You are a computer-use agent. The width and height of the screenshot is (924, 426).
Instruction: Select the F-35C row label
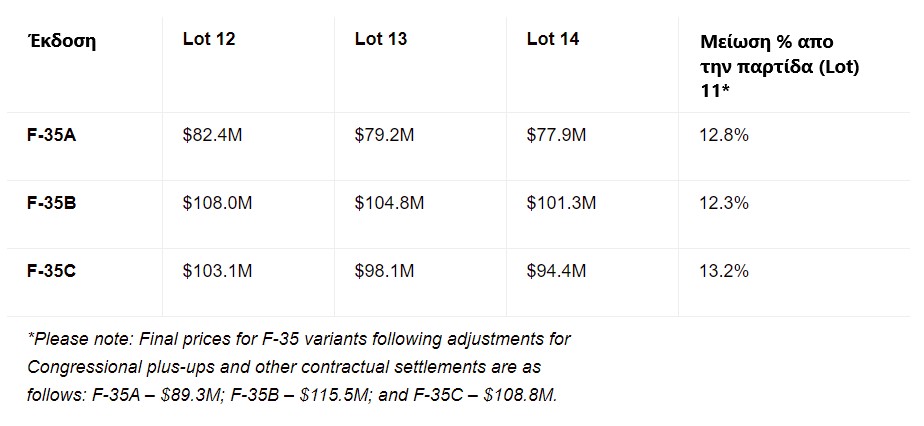click(52, 271)
